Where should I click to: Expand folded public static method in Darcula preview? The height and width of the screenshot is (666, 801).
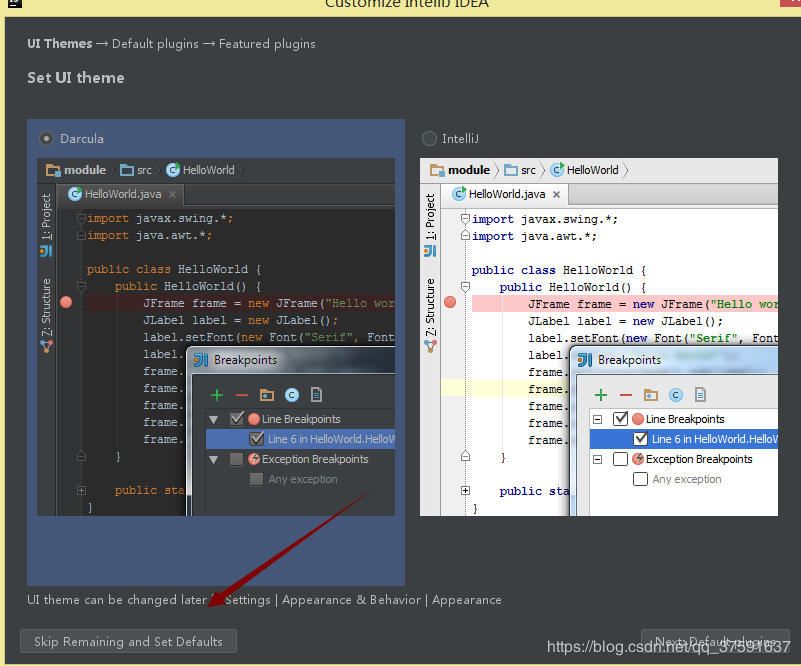(81, 490)
